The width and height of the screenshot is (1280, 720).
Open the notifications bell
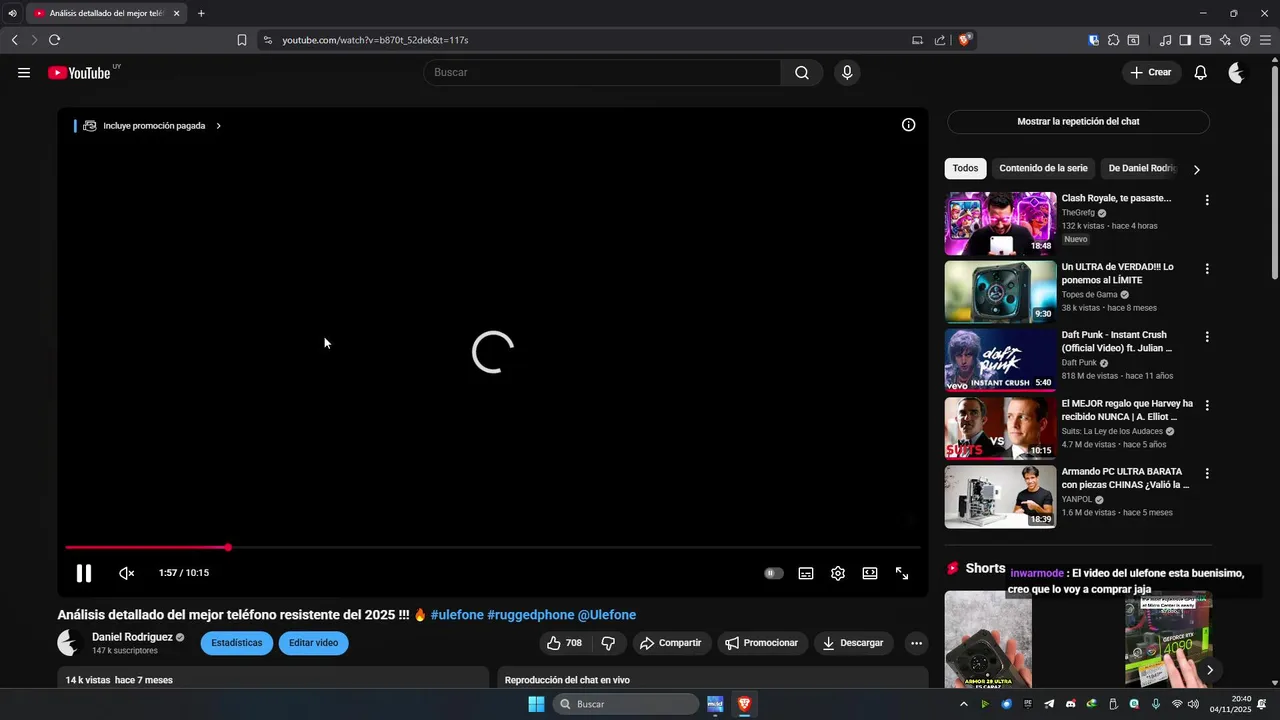1201,72
